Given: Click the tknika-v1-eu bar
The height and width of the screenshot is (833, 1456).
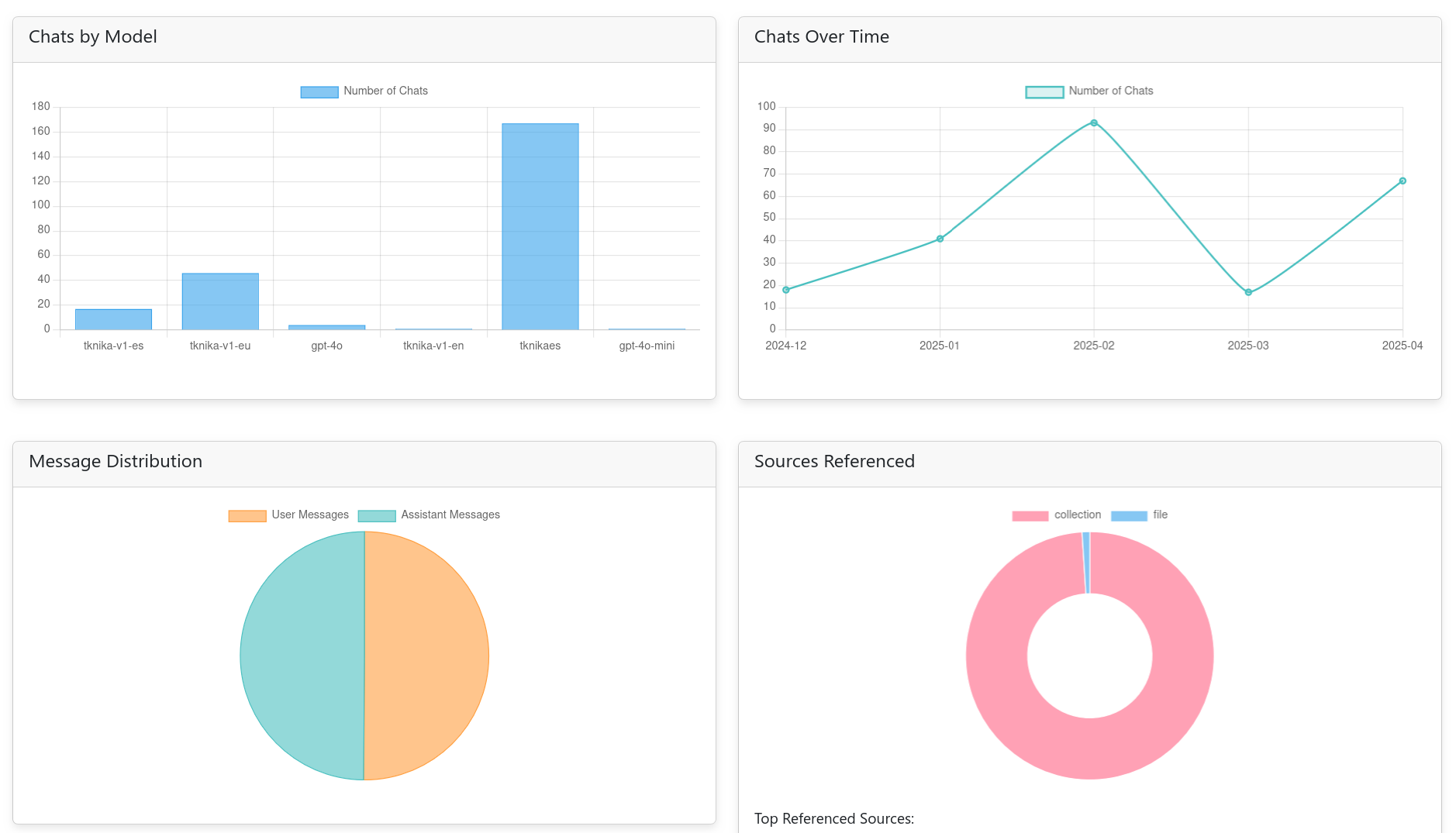Looking at the screenshot, I should click(x=220, y=301).
